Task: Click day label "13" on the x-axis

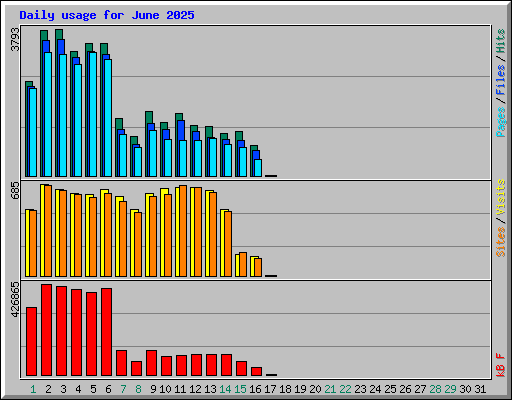Action: [x=210, y=389]
